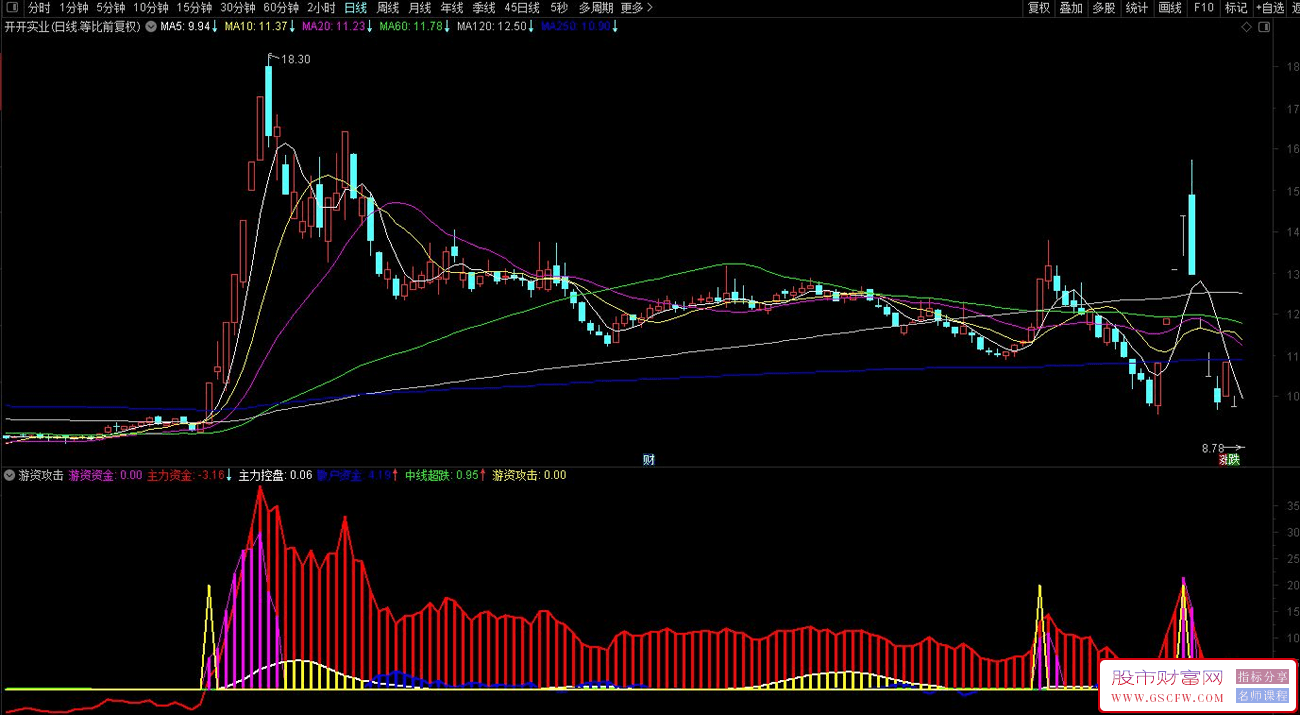Image resolution: width=1300 pixels, height=715 pixels.
Task: Click the 财 marker on the chart
Action: point(649,460)
